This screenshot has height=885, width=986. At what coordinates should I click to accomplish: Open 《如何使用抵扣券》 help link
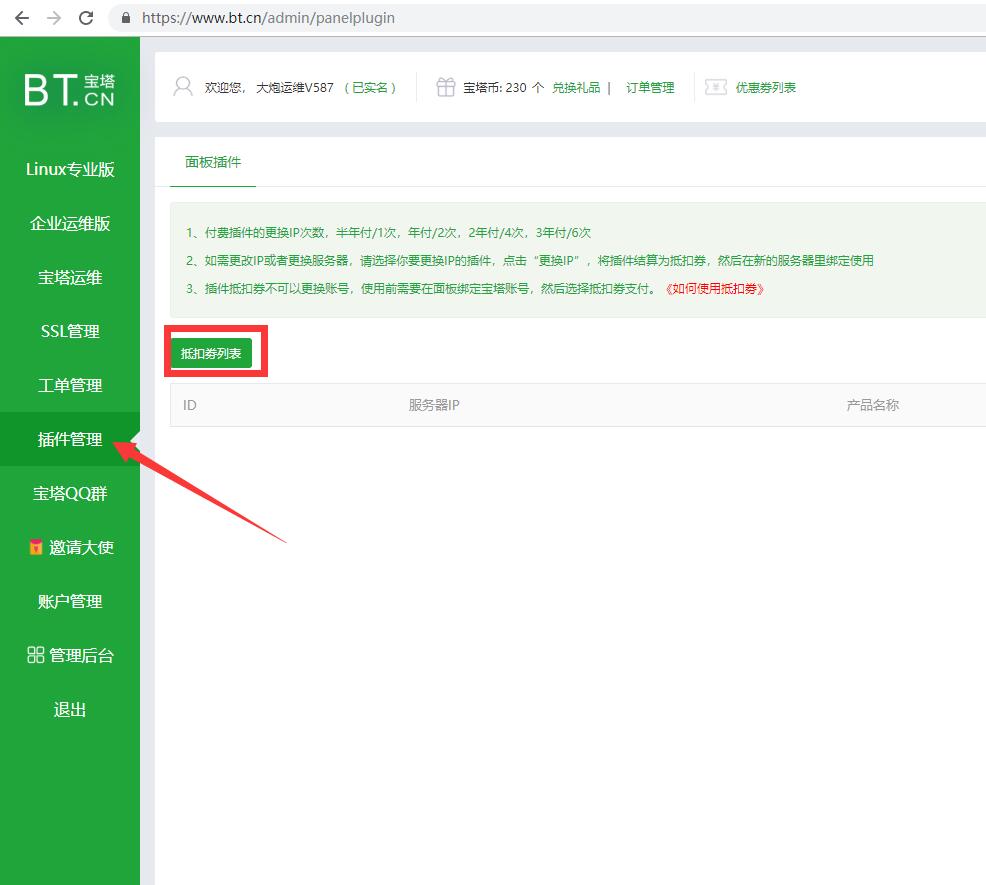point(714,289)
